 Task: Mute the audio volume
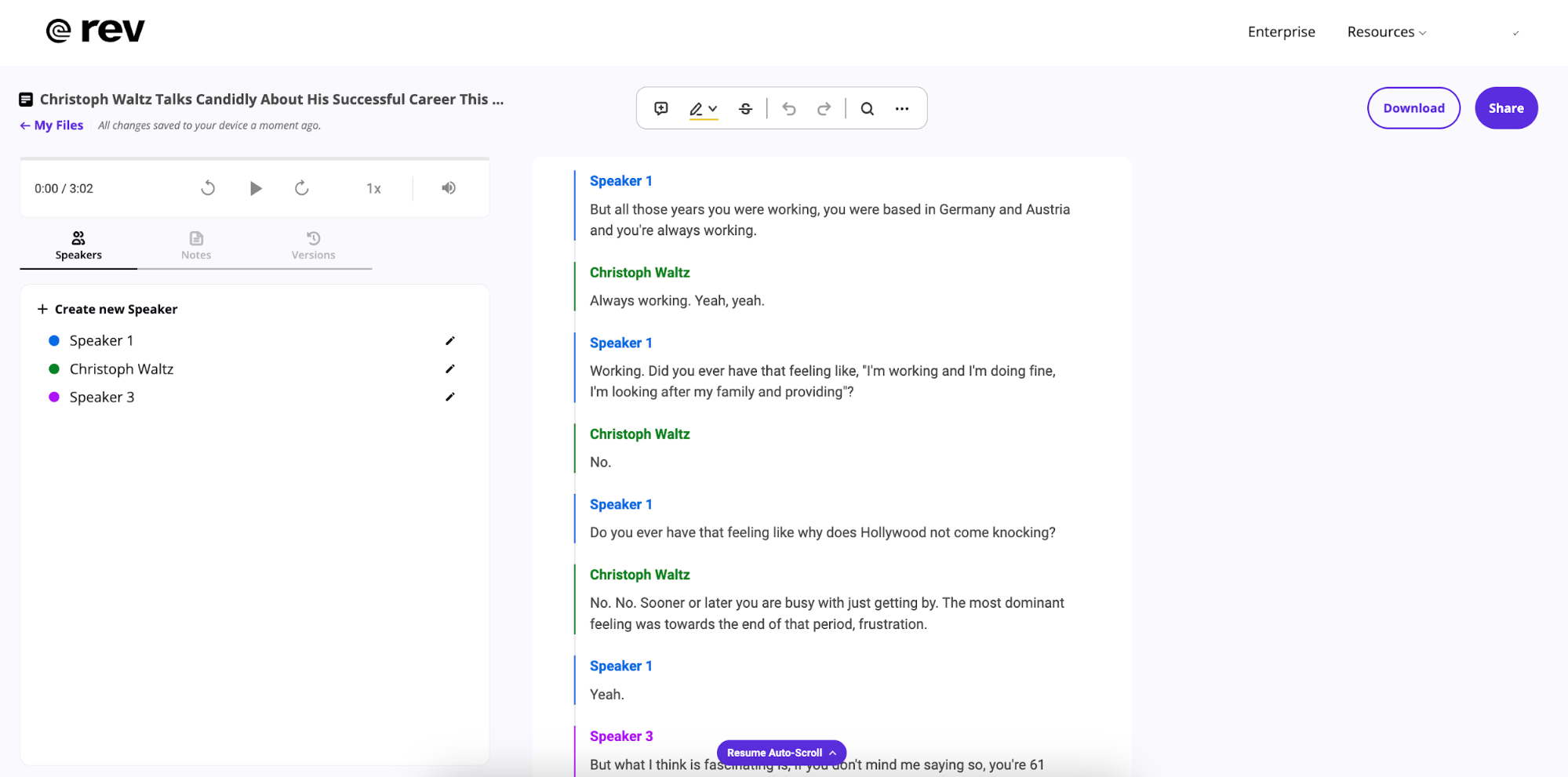448,188
